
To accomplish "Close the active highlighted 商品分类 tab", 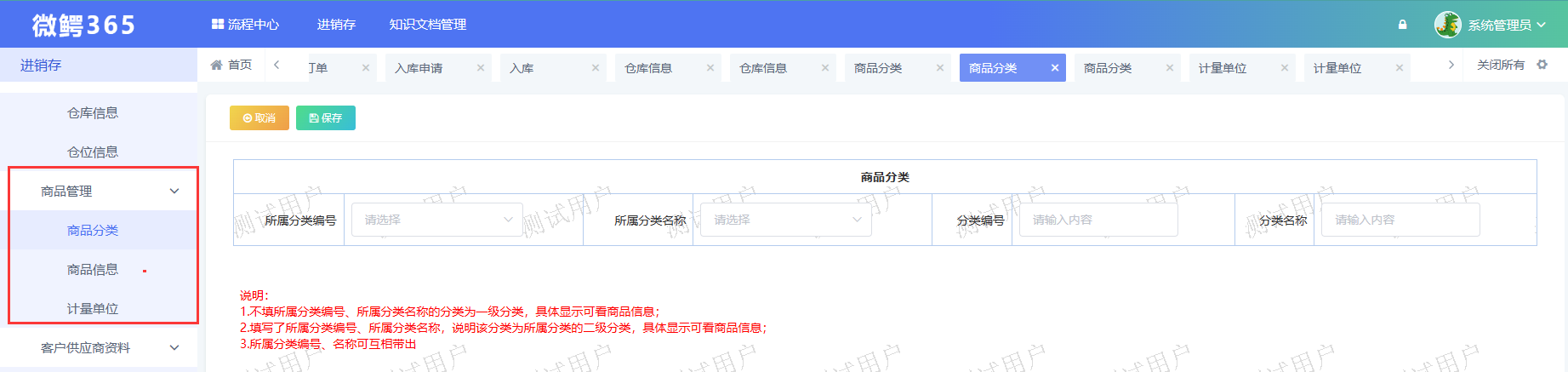I will [x=1055, y=68].
